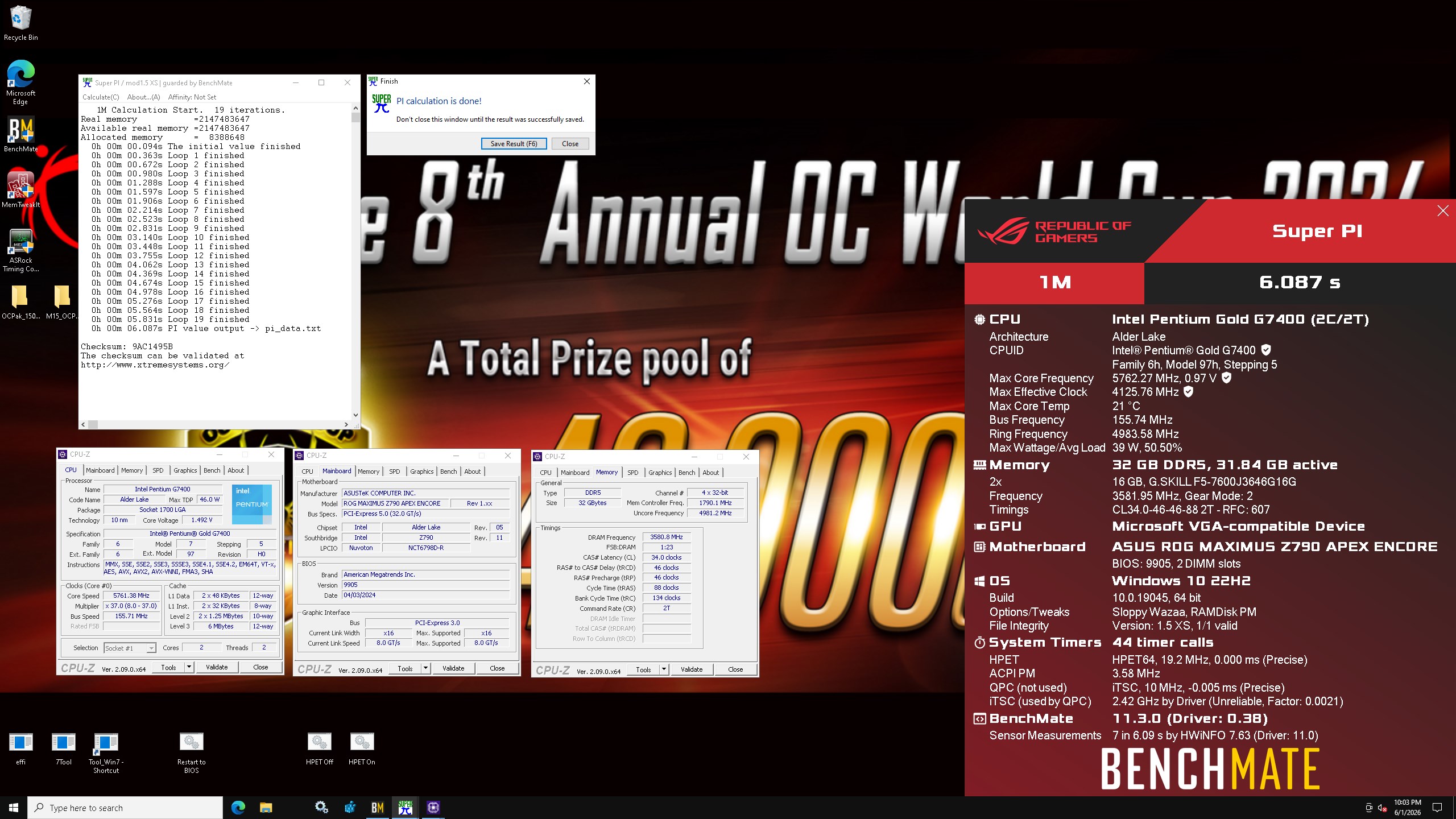This screenshot has height=819, width=1456.
Task: Open the BenchMate desktop shortcut
Action: click(x=20, y=135)
